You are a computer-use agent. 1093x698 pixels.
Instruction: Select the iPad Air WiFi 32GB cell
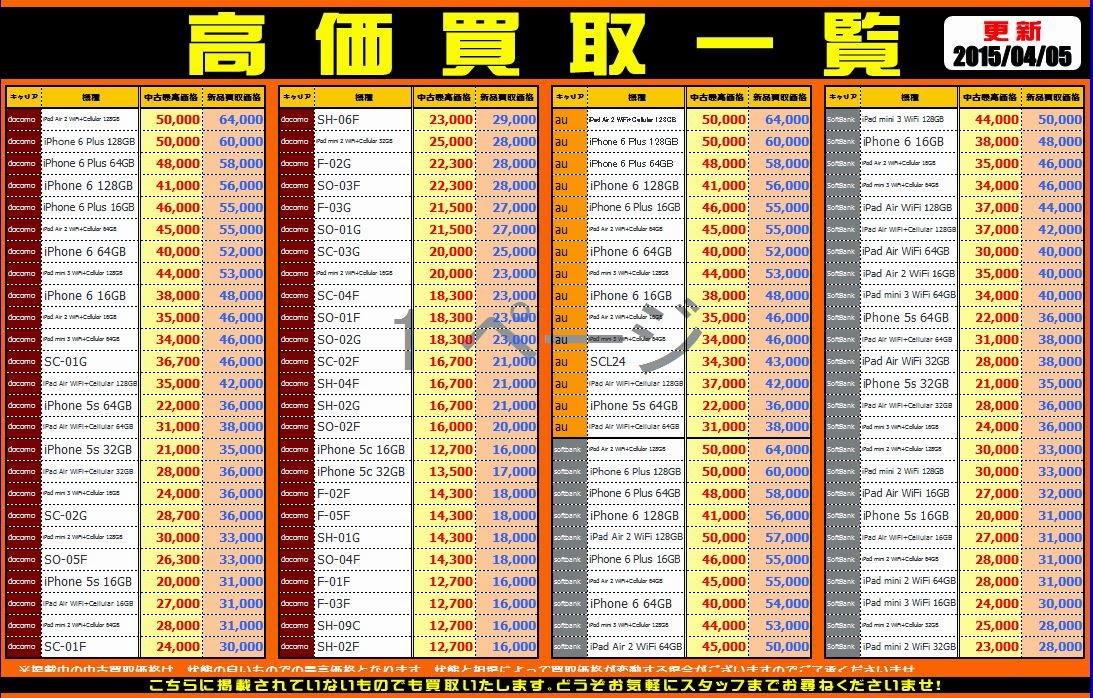click(x=910, y=362)
